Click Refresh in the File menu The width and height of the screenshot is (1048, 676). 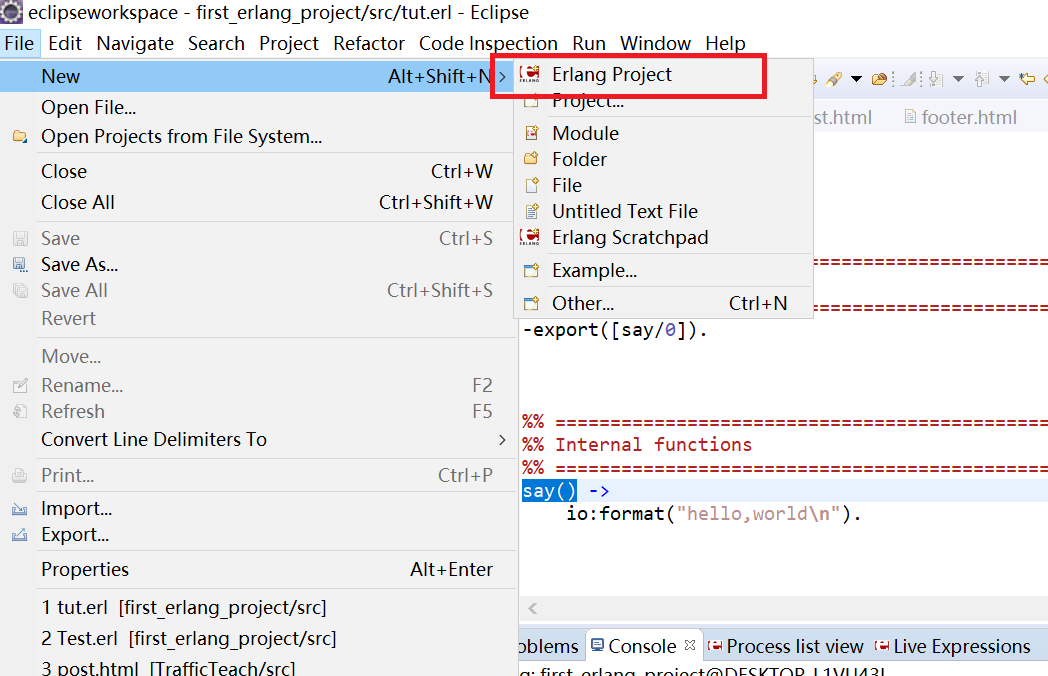coord(258,411)
